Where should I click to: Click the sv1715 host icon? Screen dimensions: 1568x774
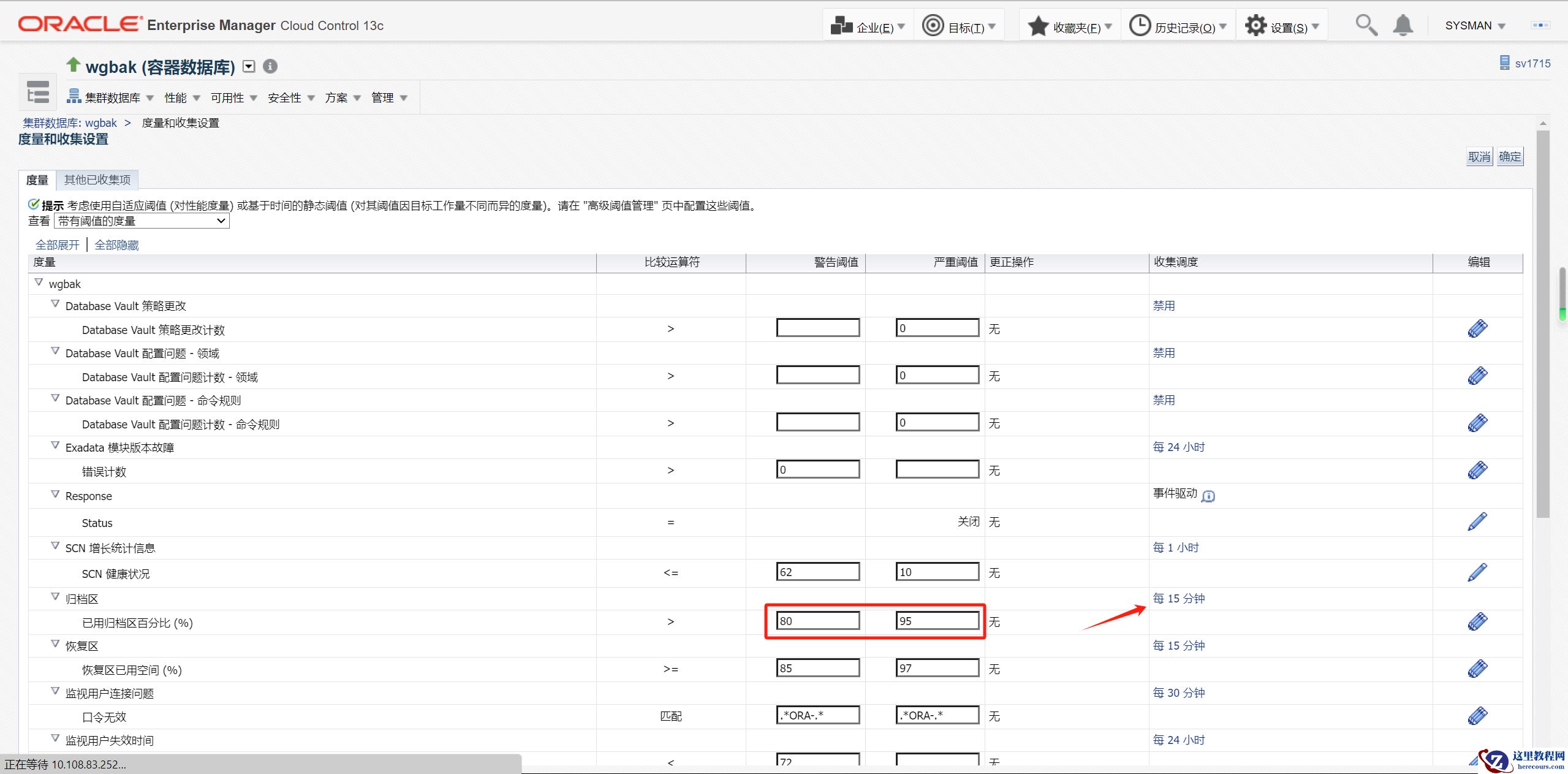[1504, 63]
